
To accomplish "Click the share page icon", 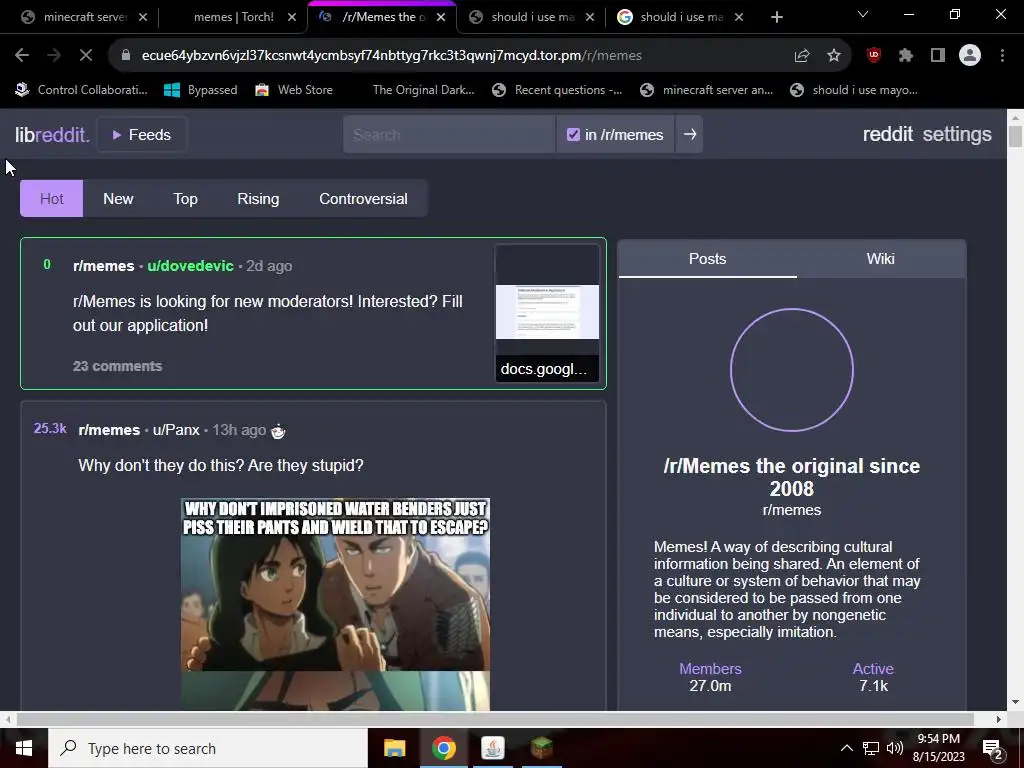I will (x=802, y=56).
